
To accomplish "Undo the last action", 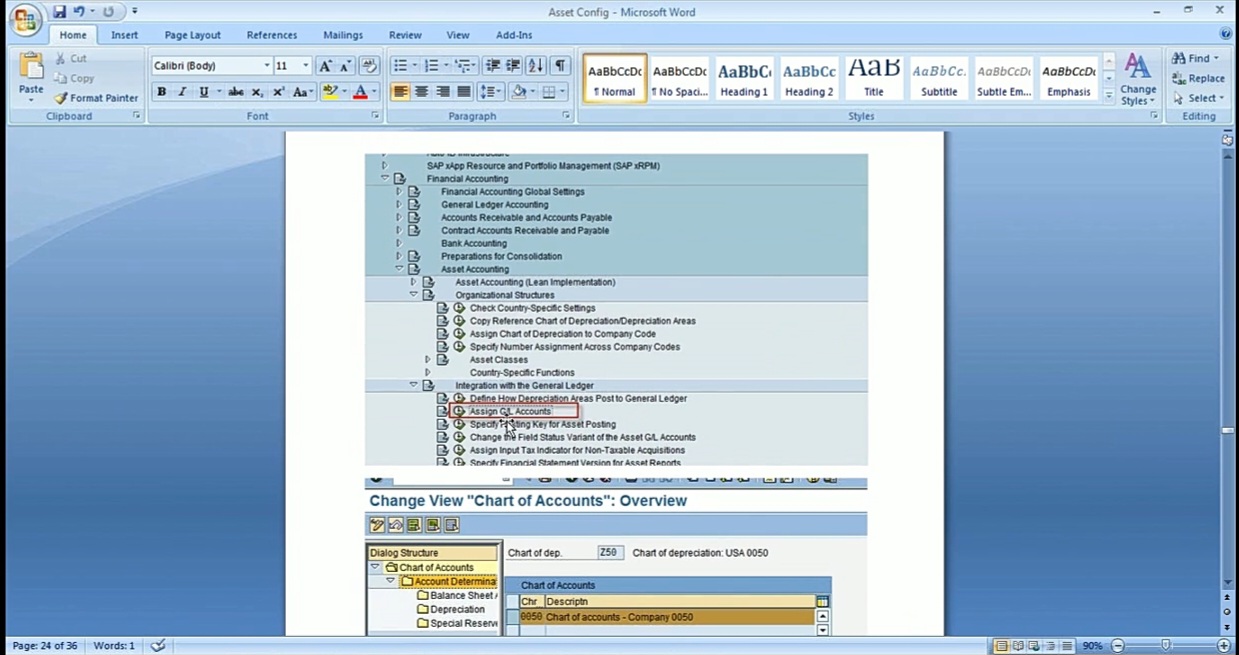I will 79,12.
